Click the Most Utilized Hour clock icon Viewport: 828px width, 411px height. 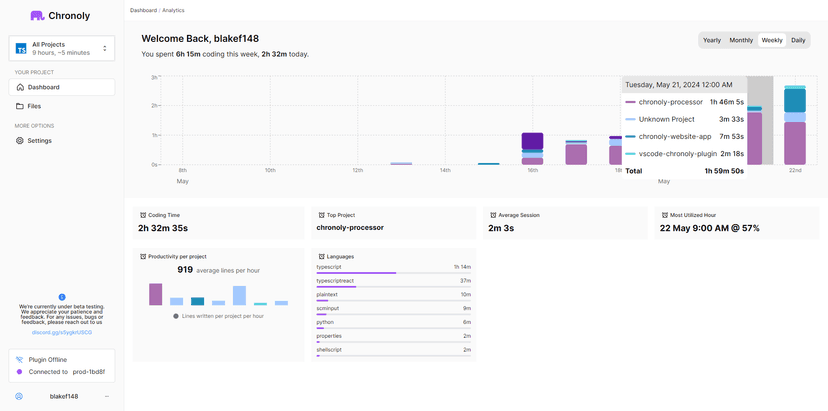click(665, 216)
